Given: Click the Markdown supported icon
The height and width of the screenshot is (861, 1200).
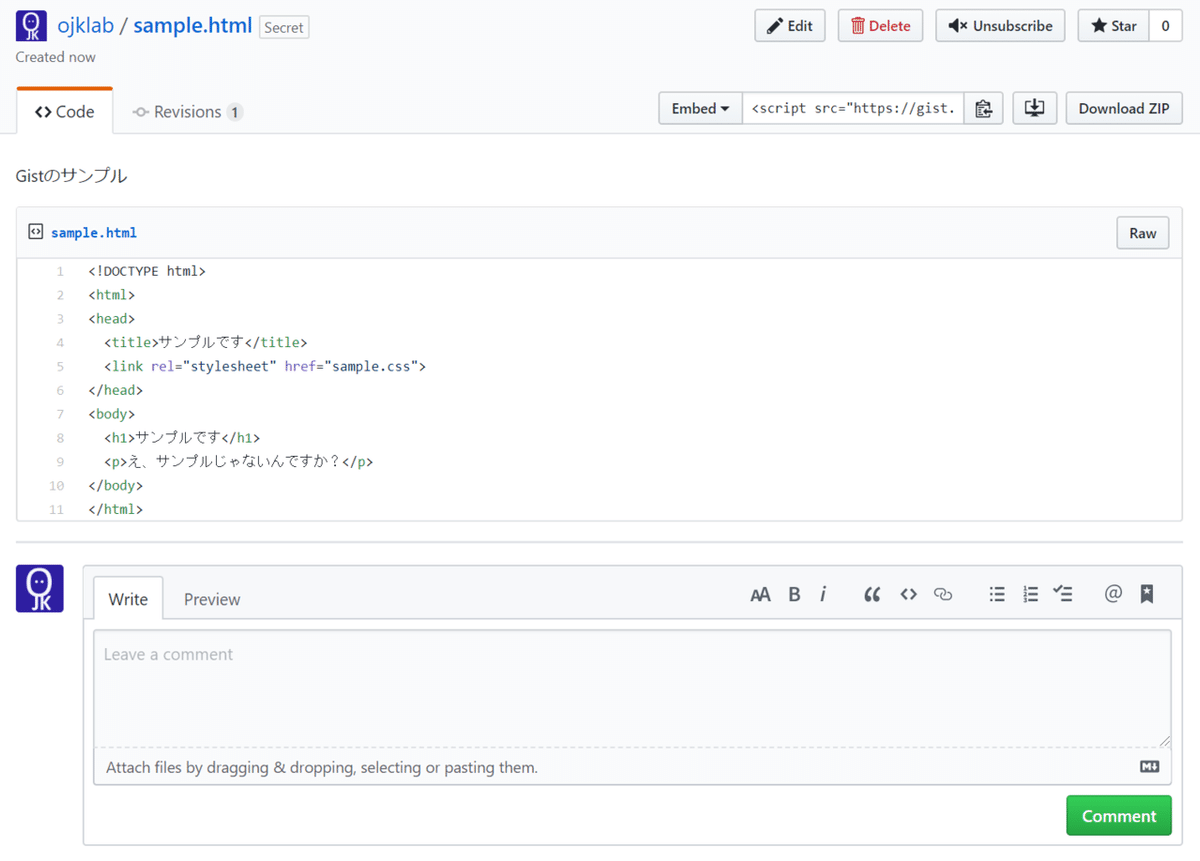Looking at the screenshot, I should pos(1150,767).
